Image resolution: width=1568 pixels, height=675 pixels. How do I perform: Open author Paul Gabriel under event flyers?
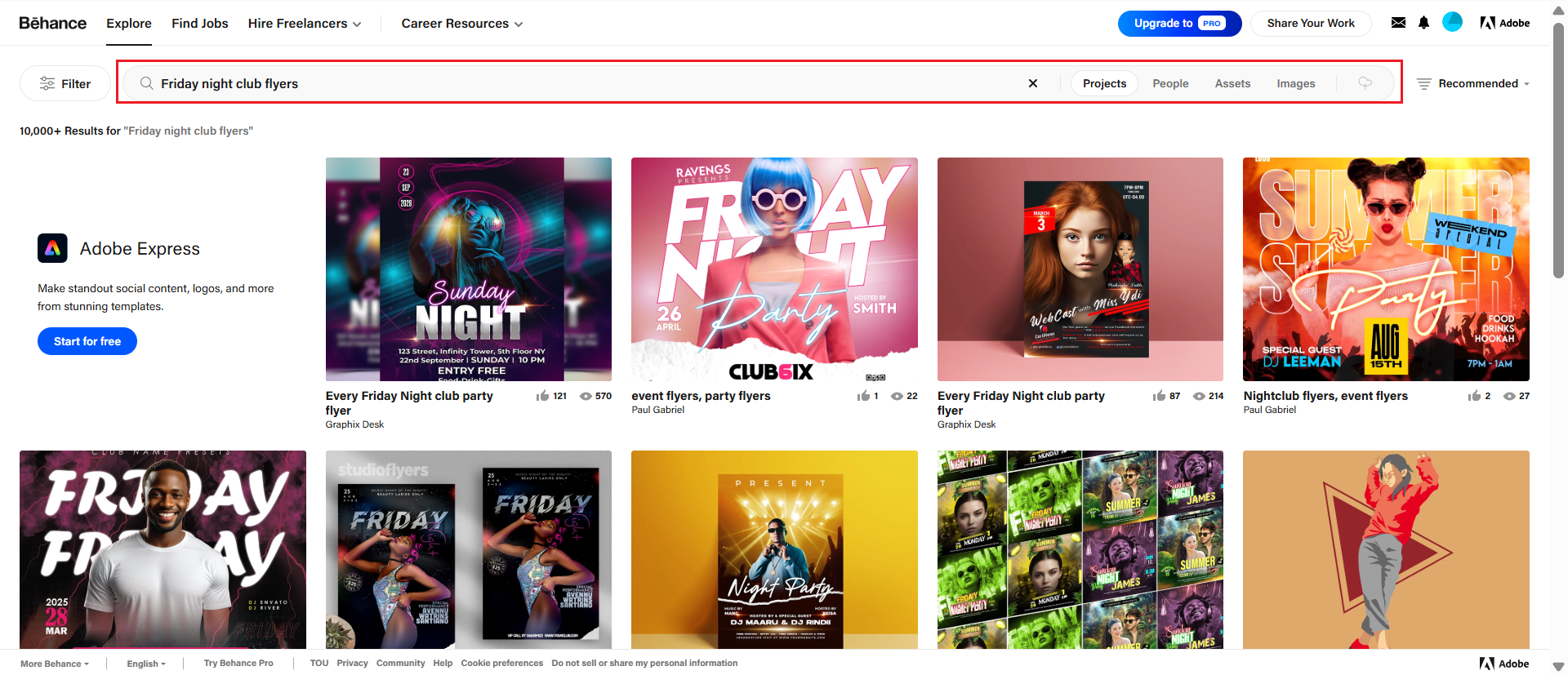pos(657,410)
